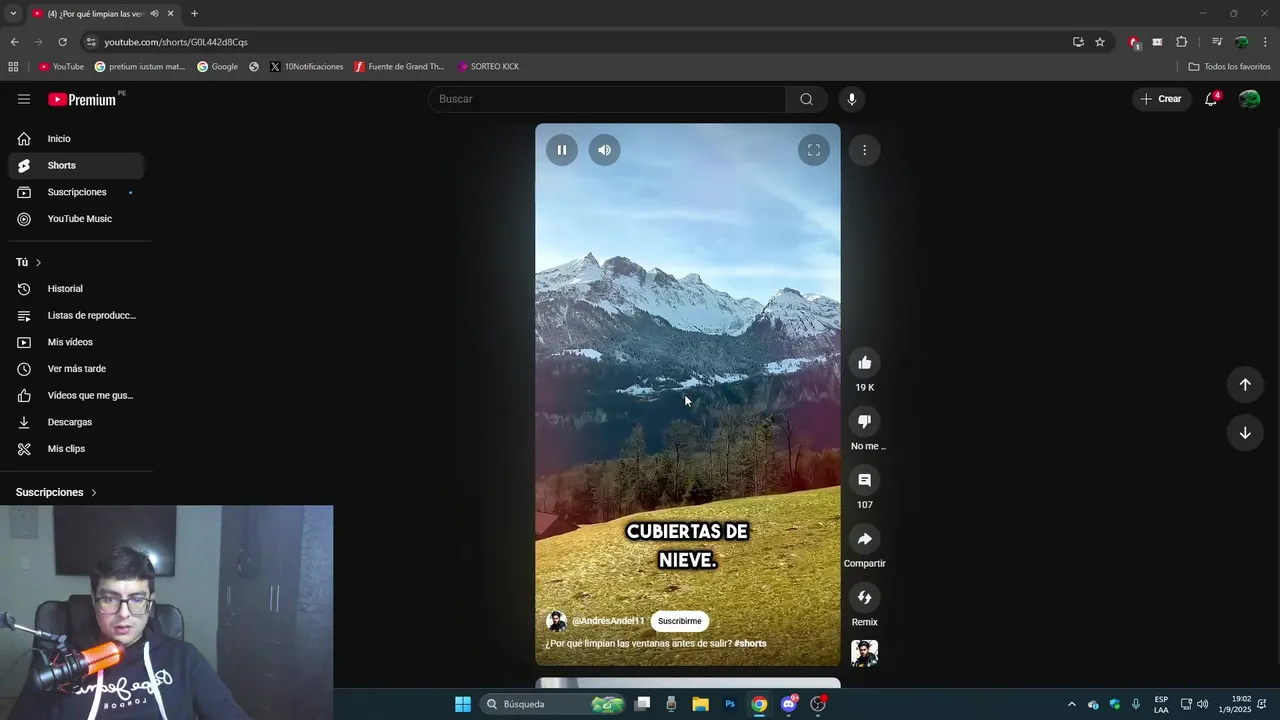This screenshot has height=720, width=1280.
Task: Open File Explorer from the taskbar
Action: click(x=700, y=704)
